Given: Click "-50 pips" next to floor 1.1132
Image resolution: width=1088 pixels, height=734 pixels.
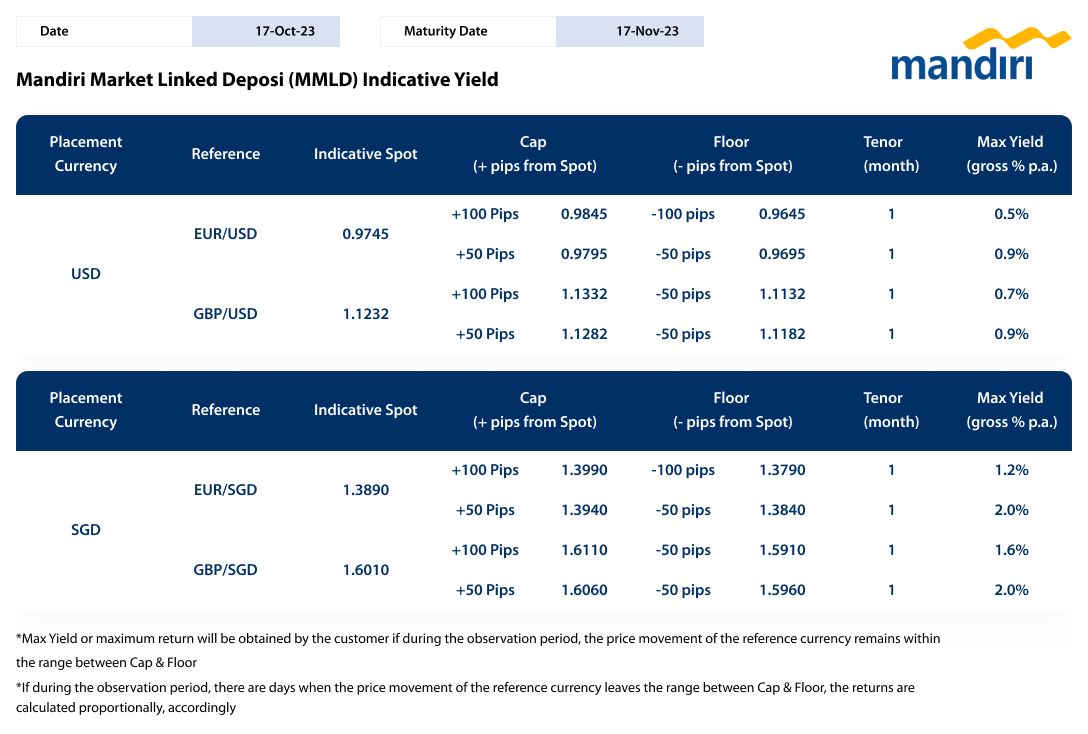Looking at the screenshot, I should [683, 295].
